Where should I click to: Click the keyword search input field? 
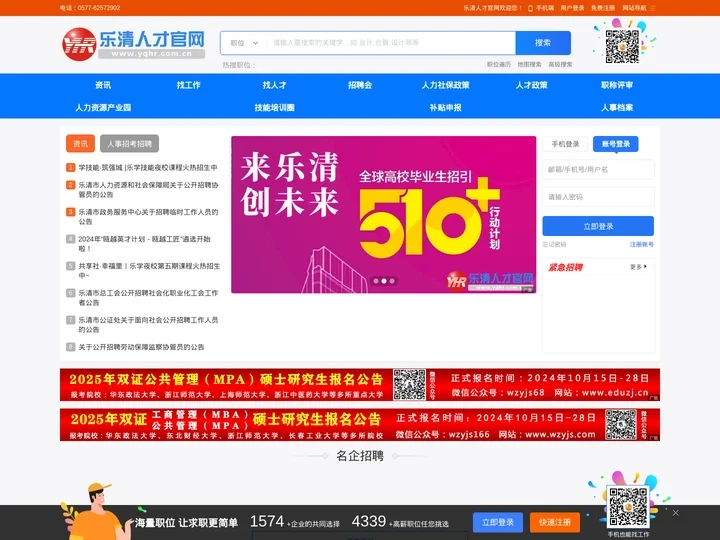tap(391, 43)
